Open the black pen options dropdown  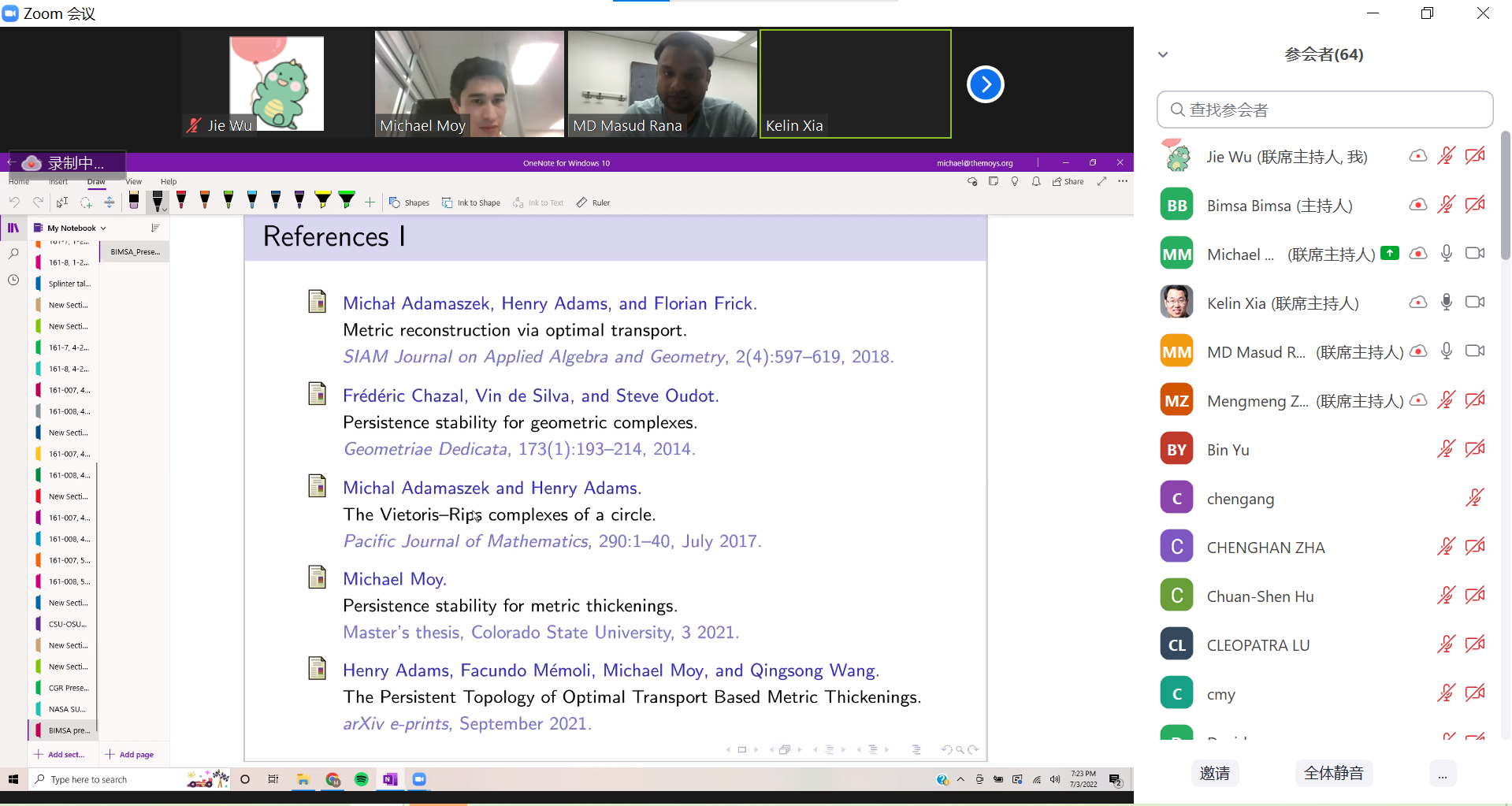coord(163,210)
